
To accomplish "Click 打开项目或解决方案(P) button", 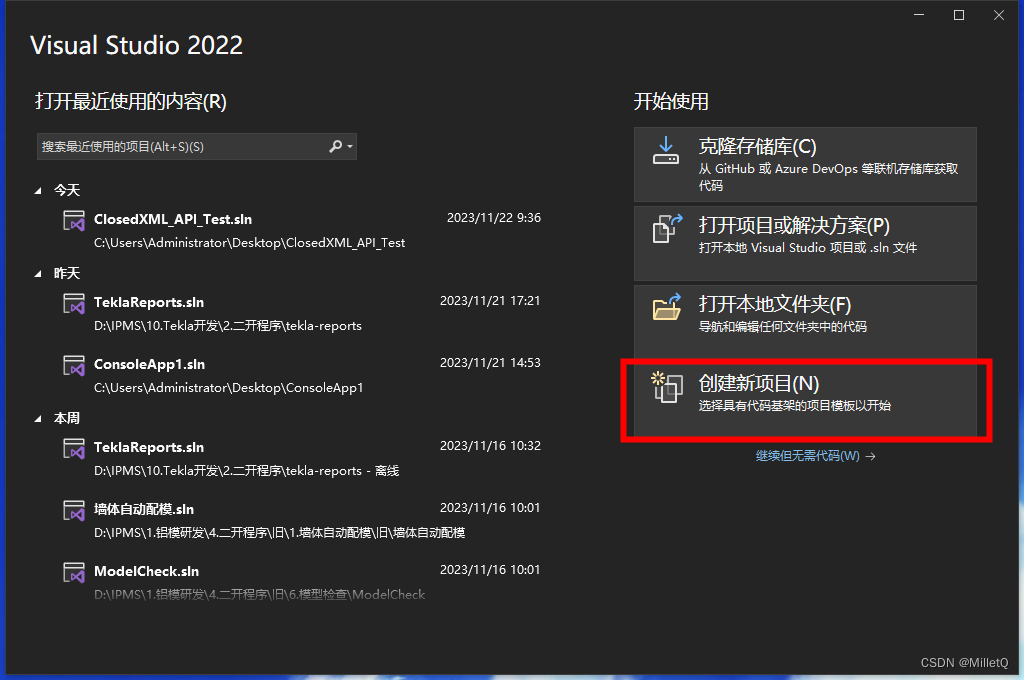I will click(x=805, y=244).
